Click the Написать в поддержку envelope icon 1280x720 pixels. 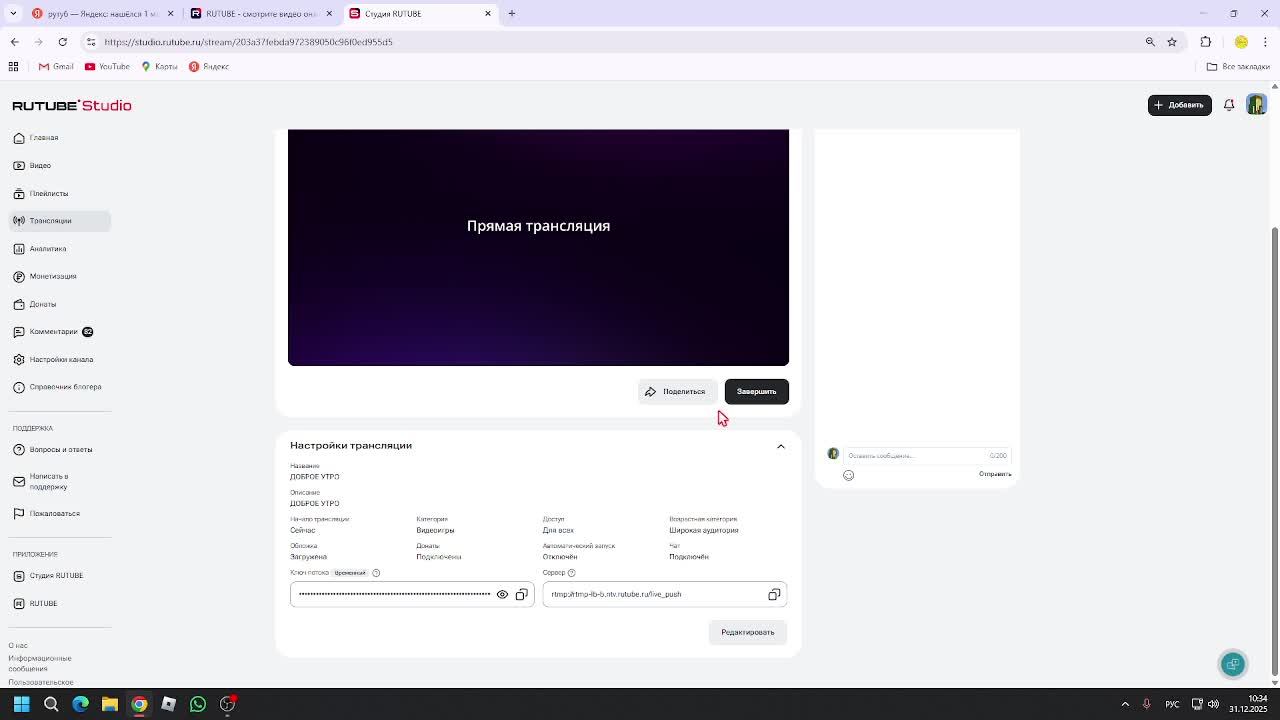[x=19, y=482]
